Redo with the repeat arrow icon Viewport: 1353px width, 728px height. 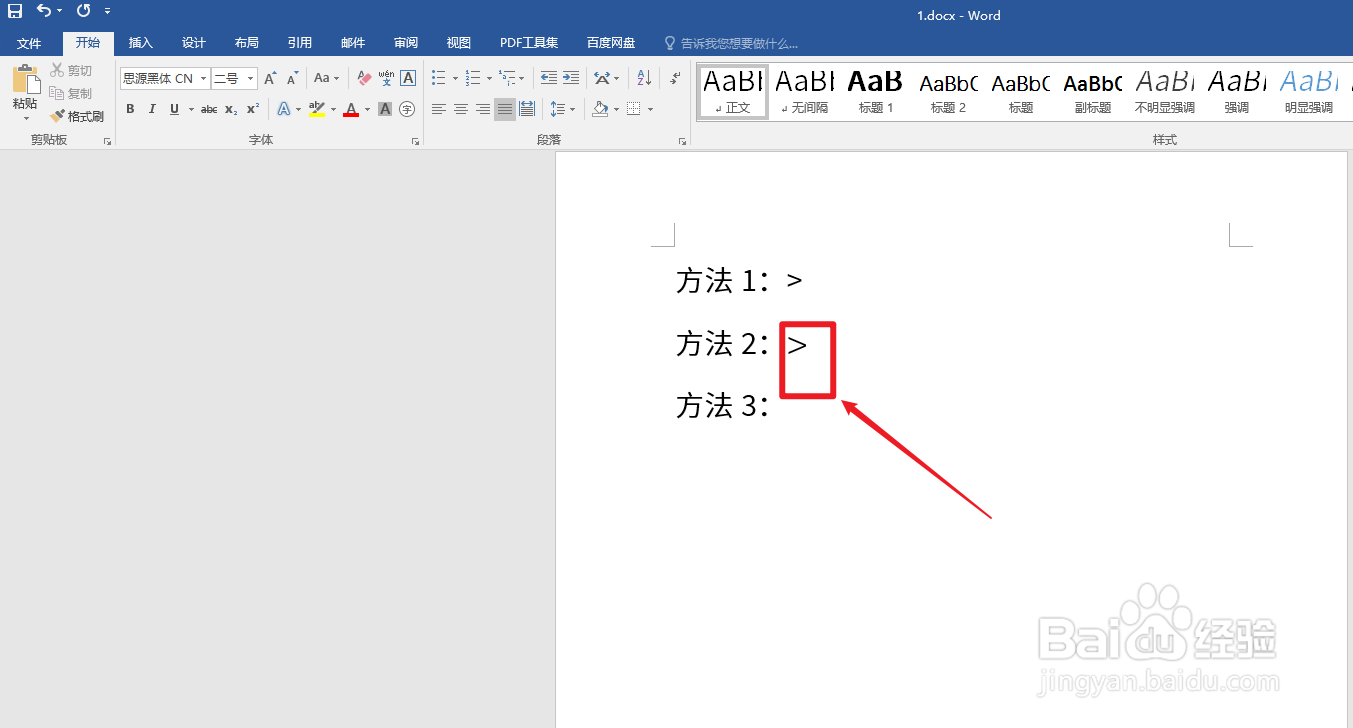pos(83,11)
